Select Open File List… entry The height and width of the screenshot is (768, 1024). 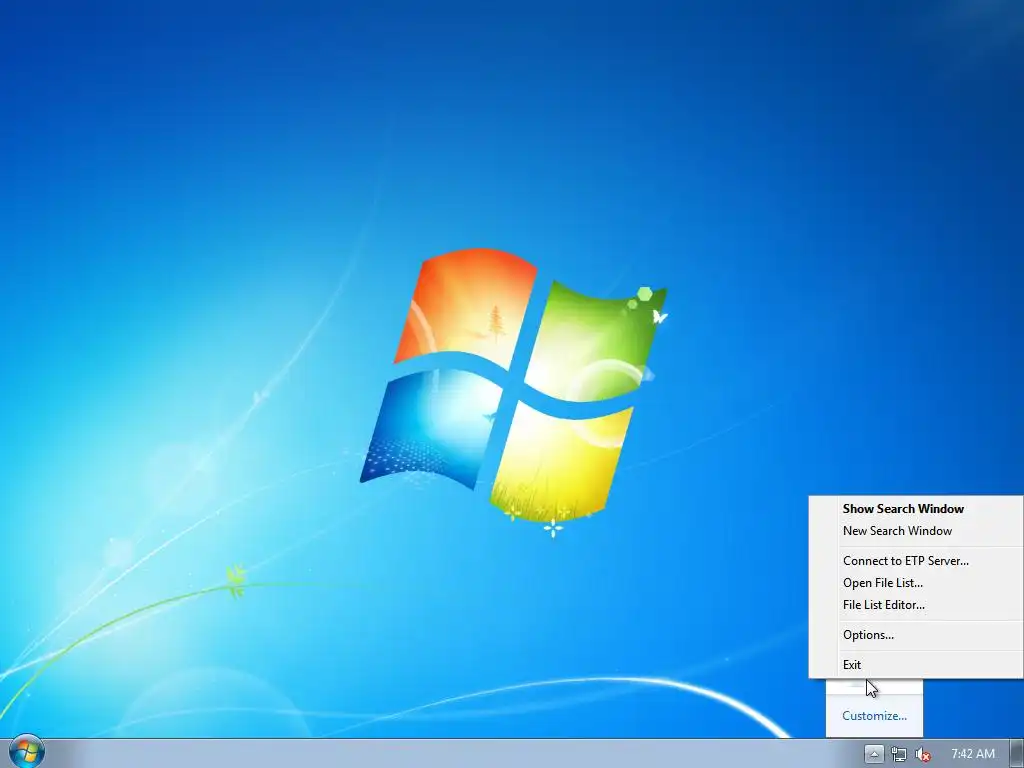click(916, 583)
